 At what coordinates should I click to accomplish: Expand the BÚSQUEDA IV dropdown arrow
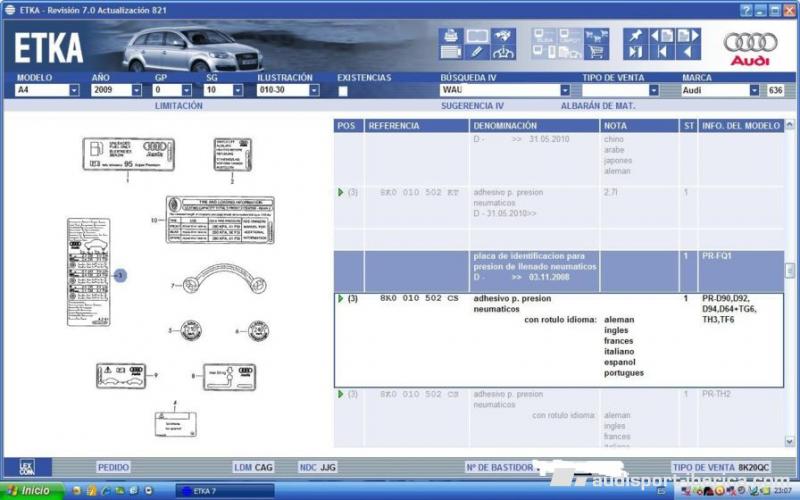click(565, 90)
